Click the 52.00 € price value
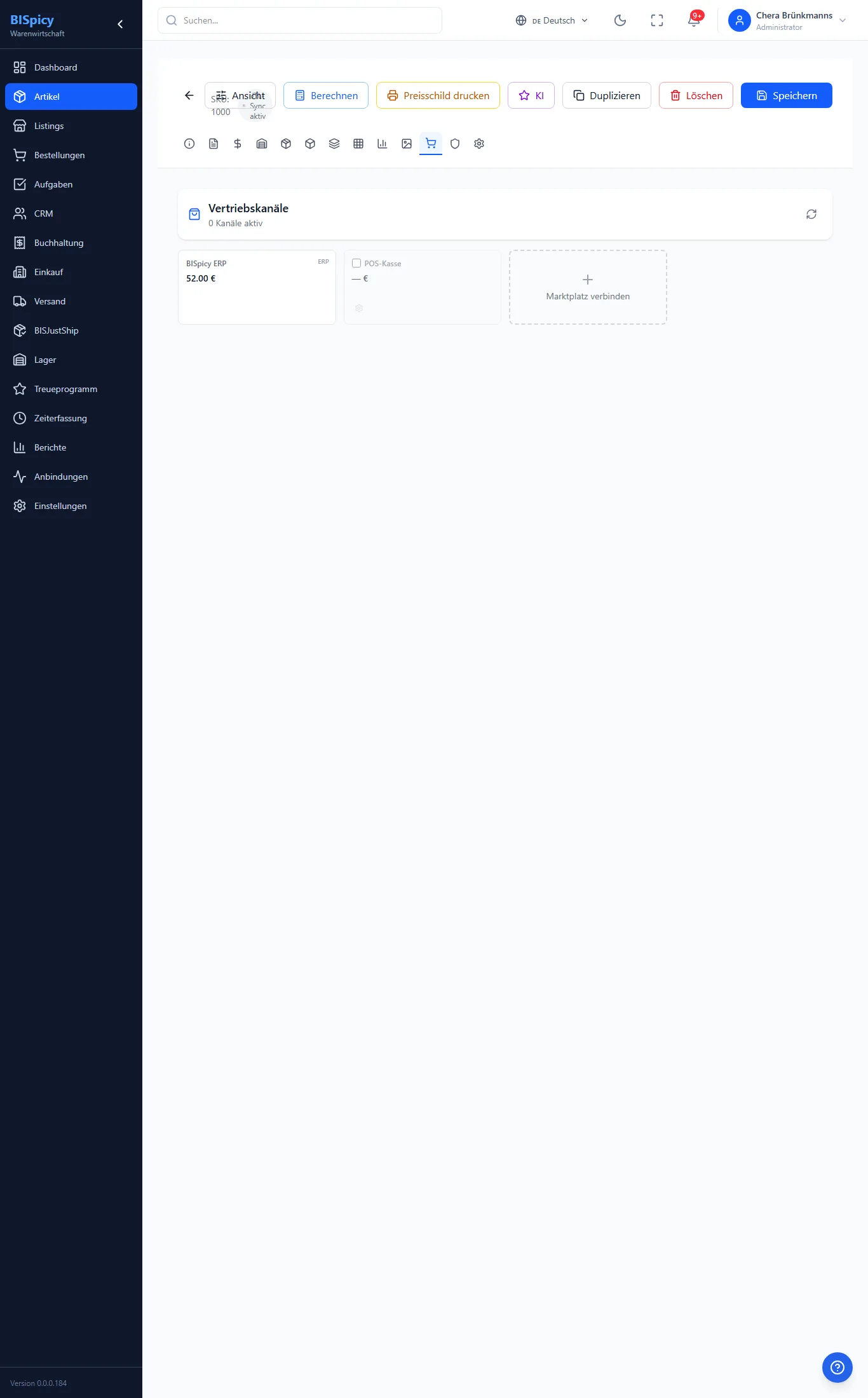The image size is (868, 1398). coord(201,278)
